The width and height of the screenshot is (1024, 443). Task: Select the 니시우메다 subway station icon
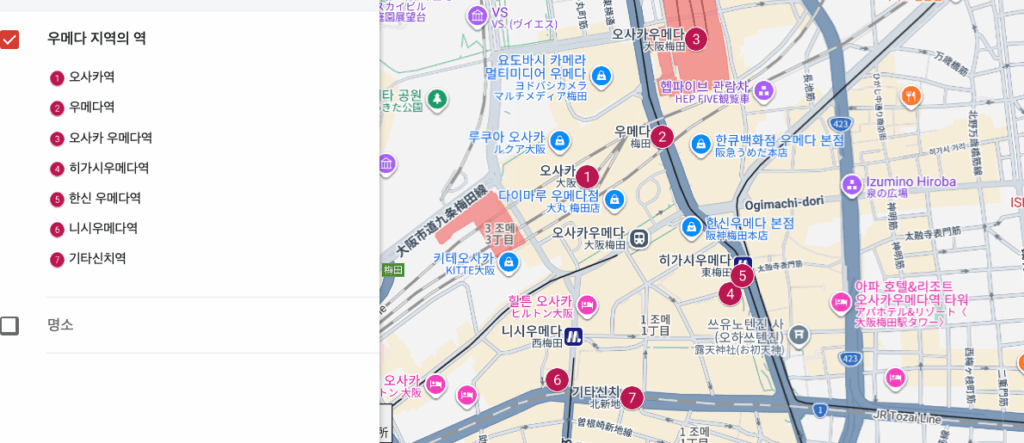tap(573, 337)
